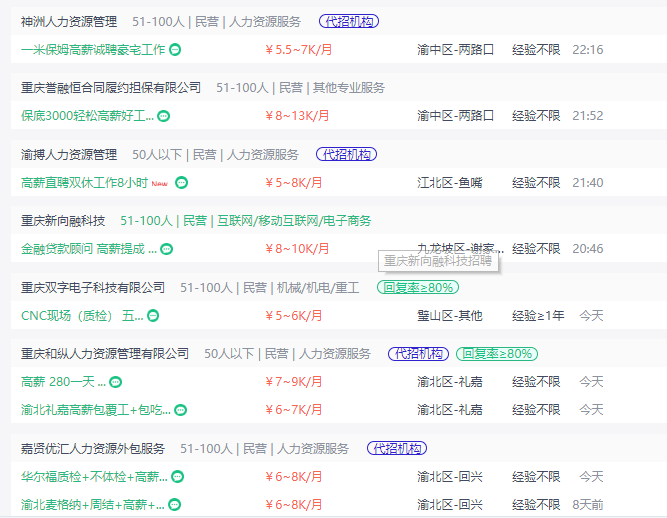Click location 璧山区-其他
This screenshot has height=518, width=667.
click(x=450, y=316)
